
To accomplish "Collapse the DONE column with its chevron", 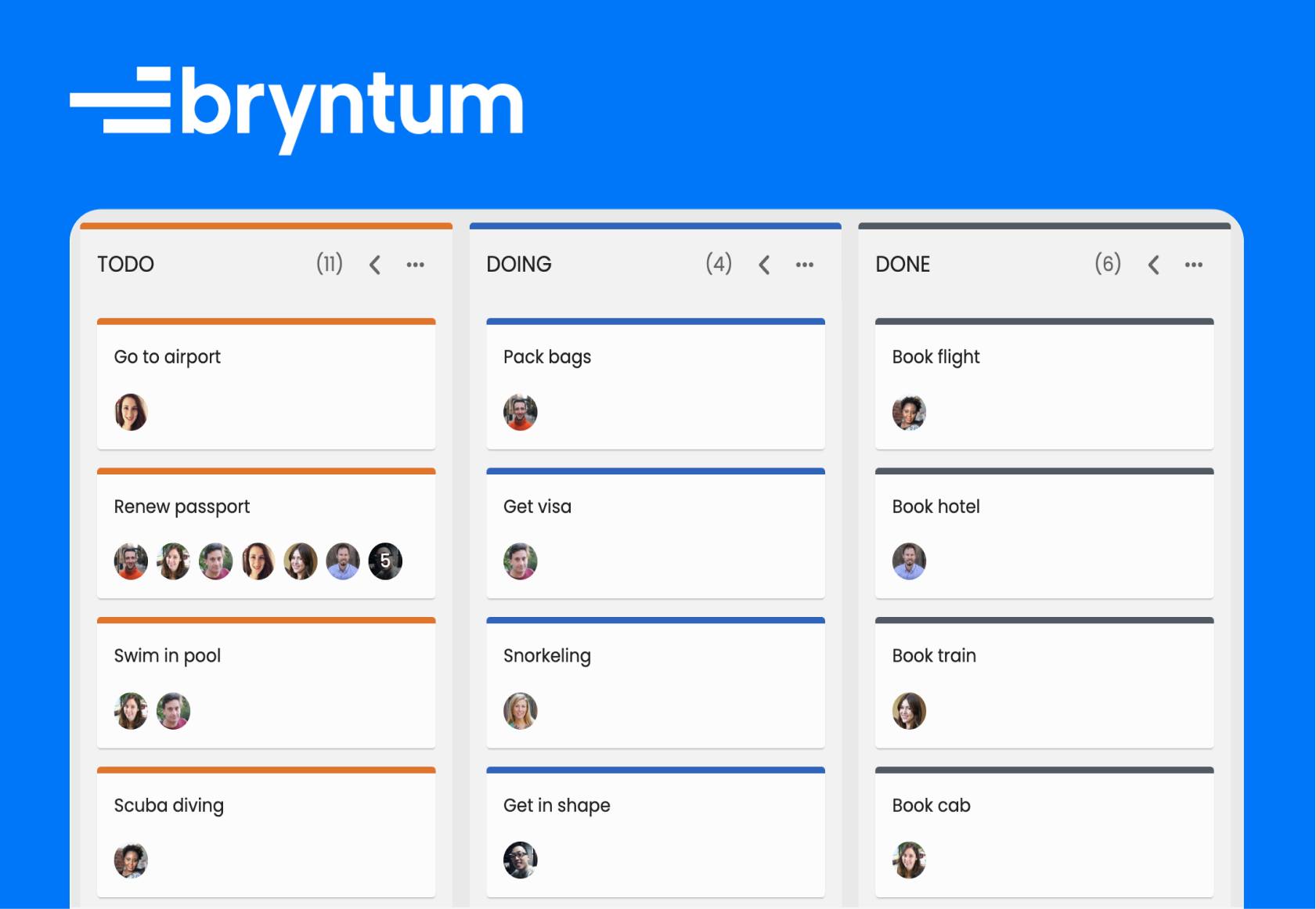I will [1153, 265].
